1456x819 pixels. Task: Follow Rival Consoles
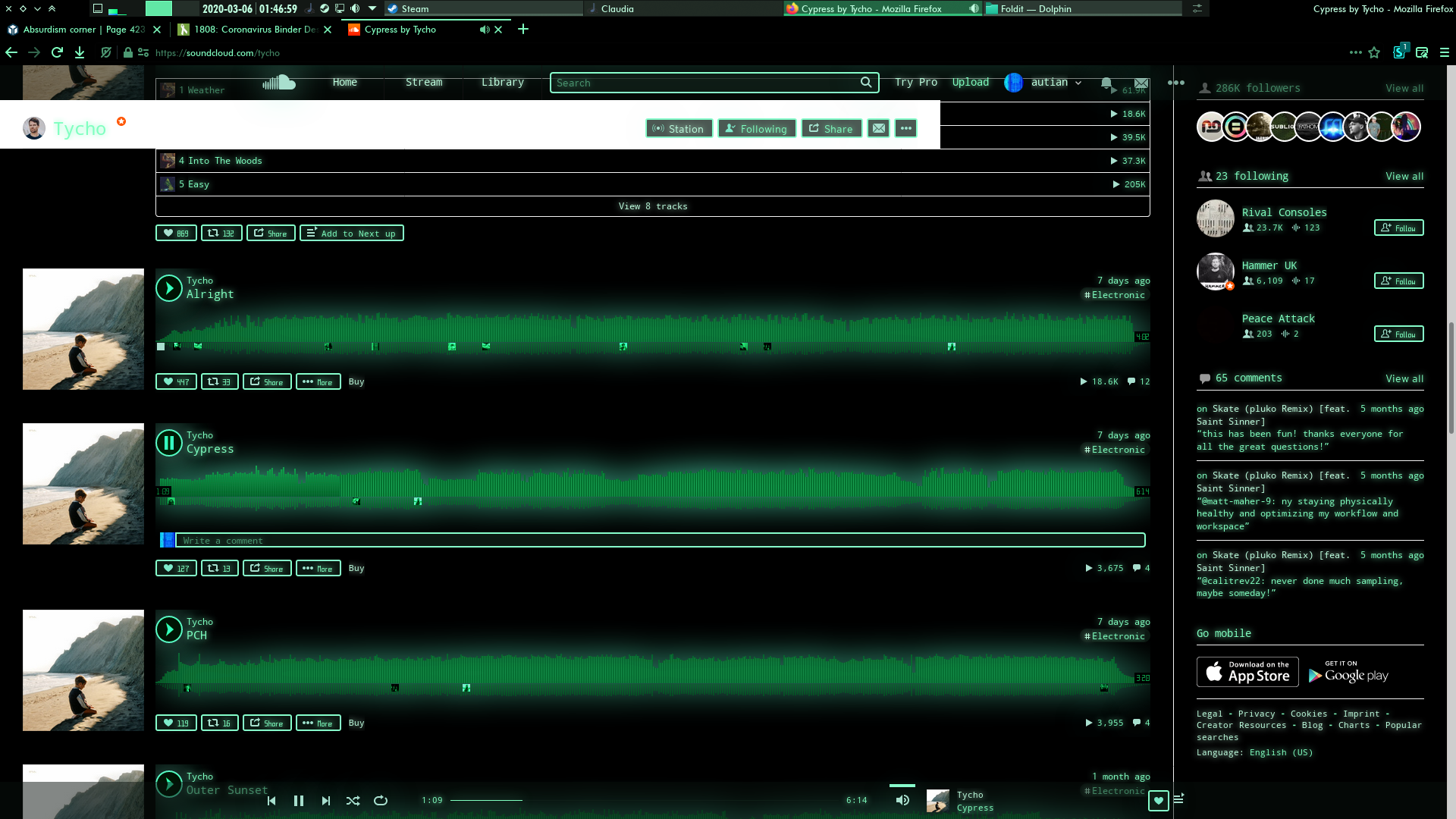click(x=1398, y=228)
